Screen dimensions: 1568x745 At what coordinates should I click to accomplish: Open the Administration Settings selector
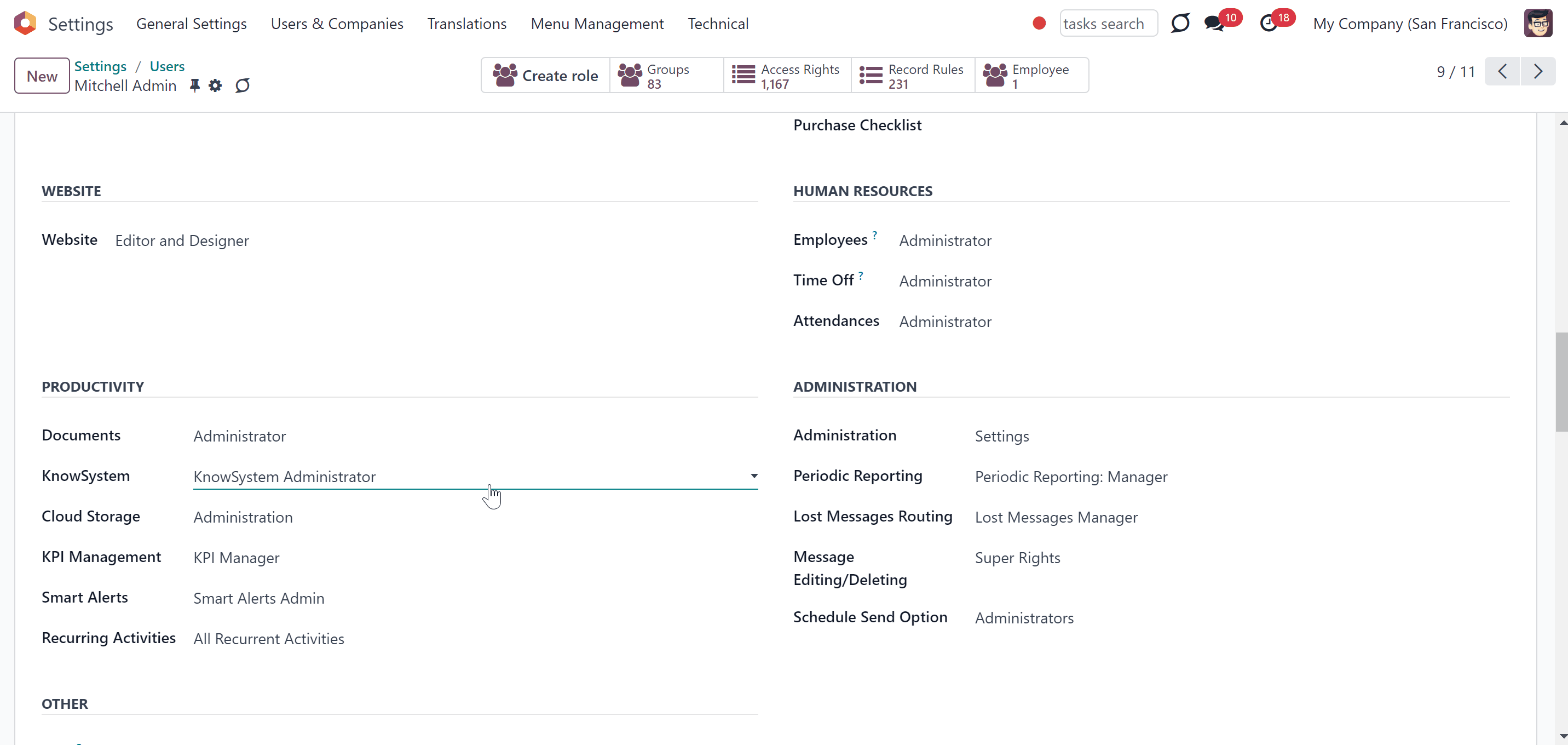pyautogui.click(x=1242, y=436)
